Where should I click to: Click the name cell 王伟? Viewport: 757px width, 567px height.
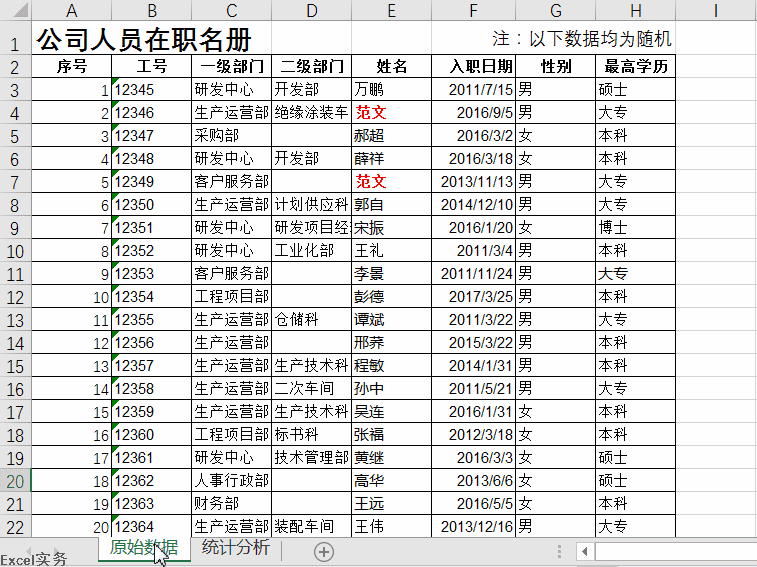(x=392, y=526)
